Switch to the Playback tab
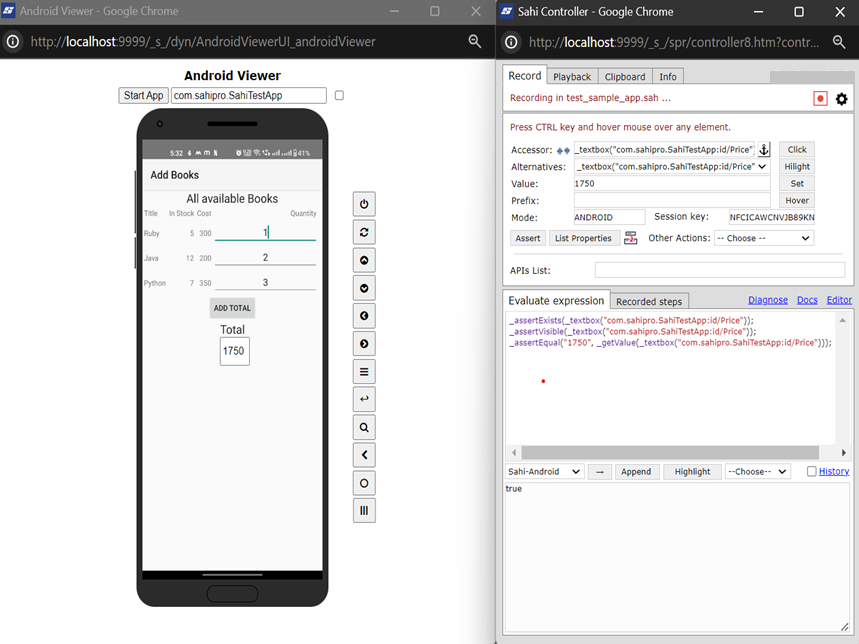Screen dimensions: 859x644 (572, 77)
